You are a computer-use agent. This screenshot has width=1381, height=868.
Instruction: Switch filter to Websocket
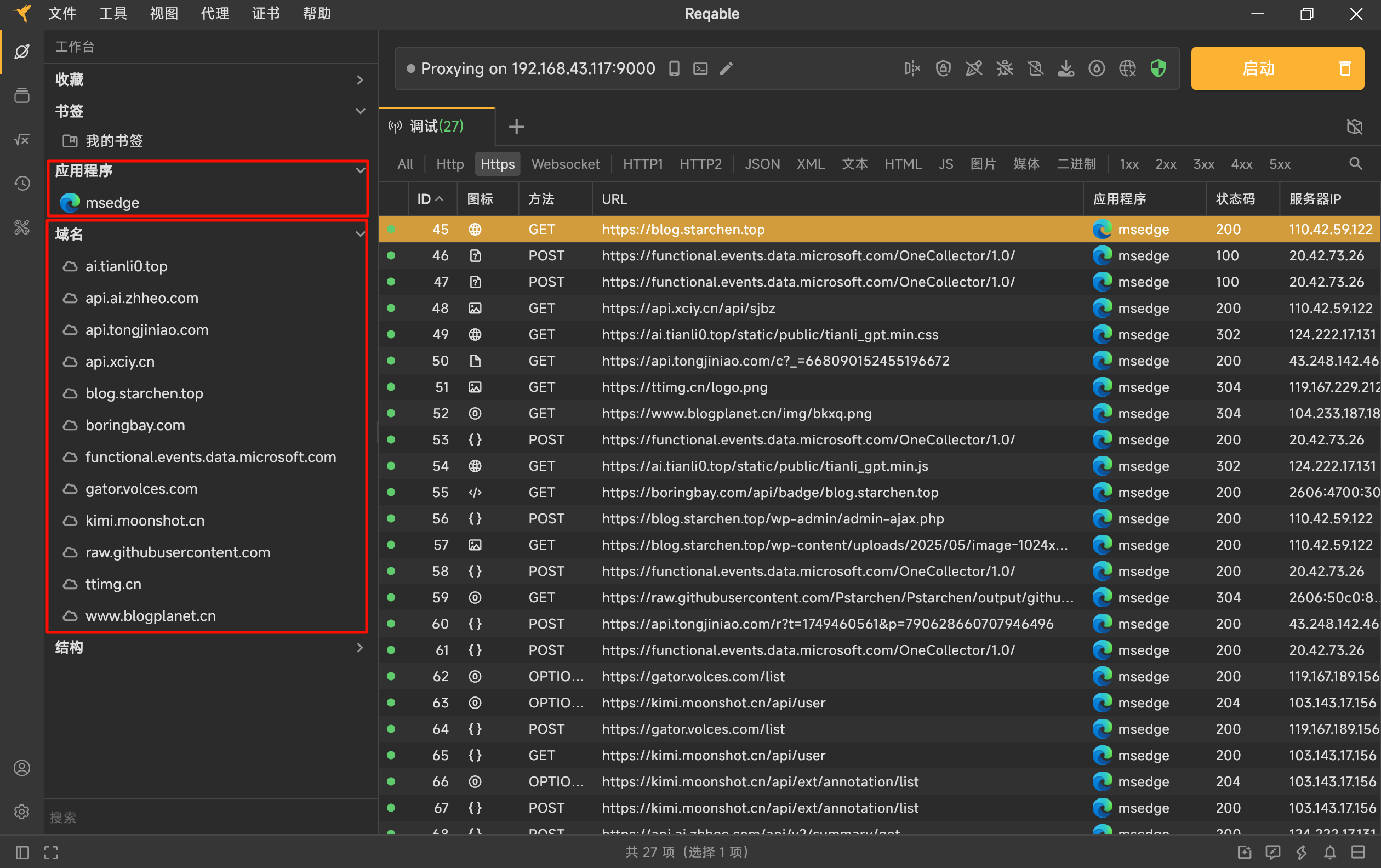click(566, 164)
